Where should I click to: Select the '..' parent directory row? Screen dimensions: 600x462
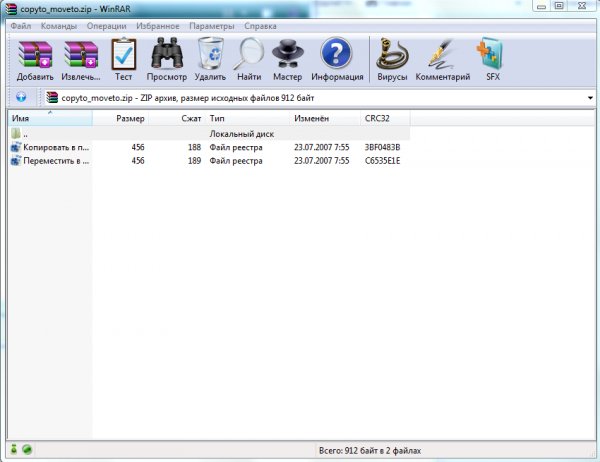209,134
